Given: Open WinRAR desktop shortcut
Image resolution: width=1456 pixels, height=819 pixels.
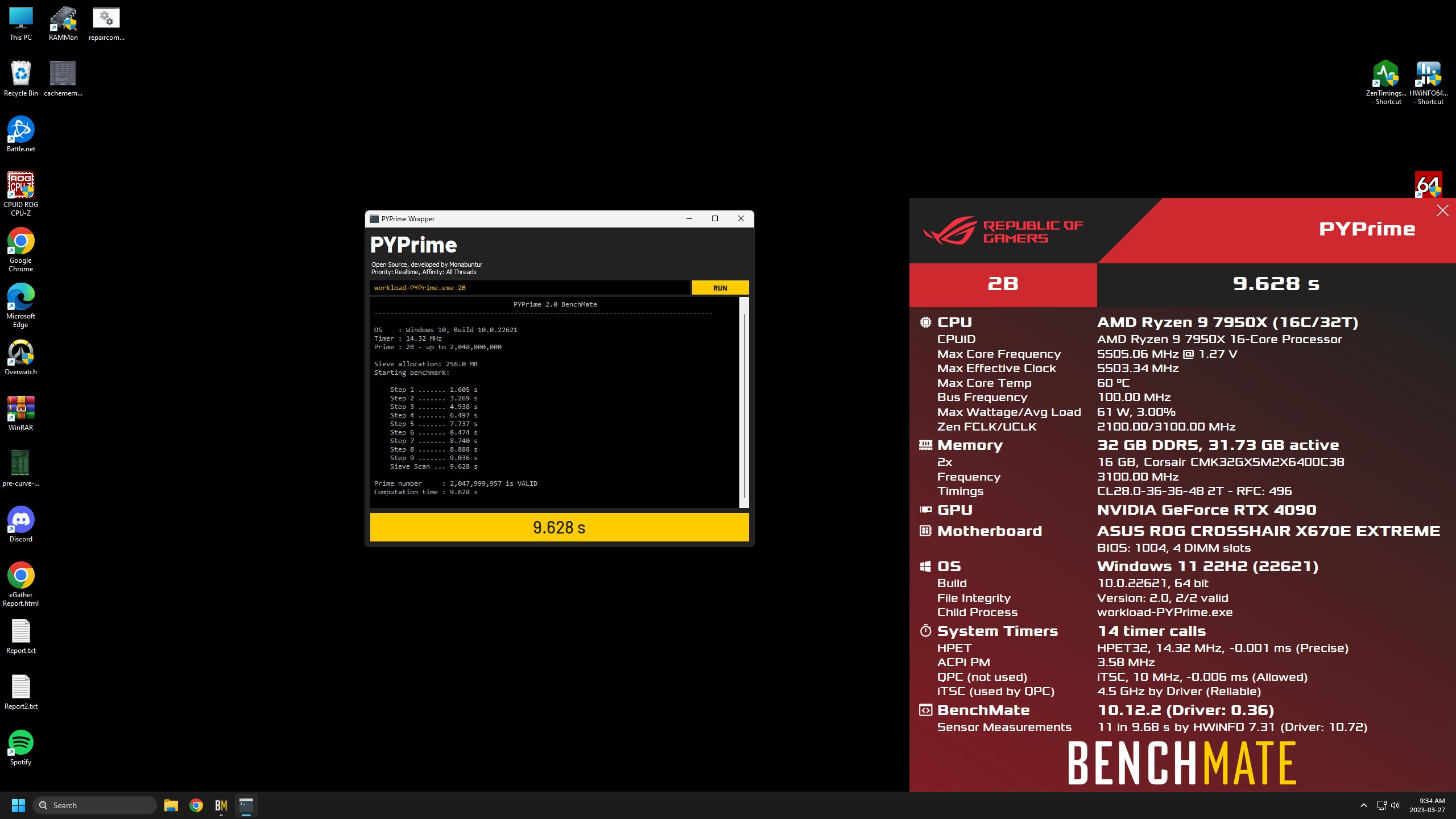Looking at the screenshot, I should point(20,413).
